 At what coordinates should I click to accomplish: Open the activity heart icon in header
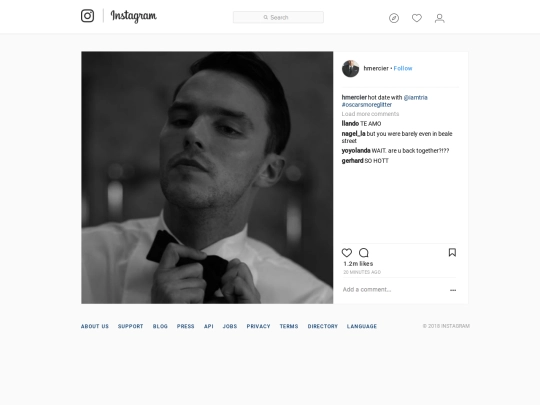417,18
